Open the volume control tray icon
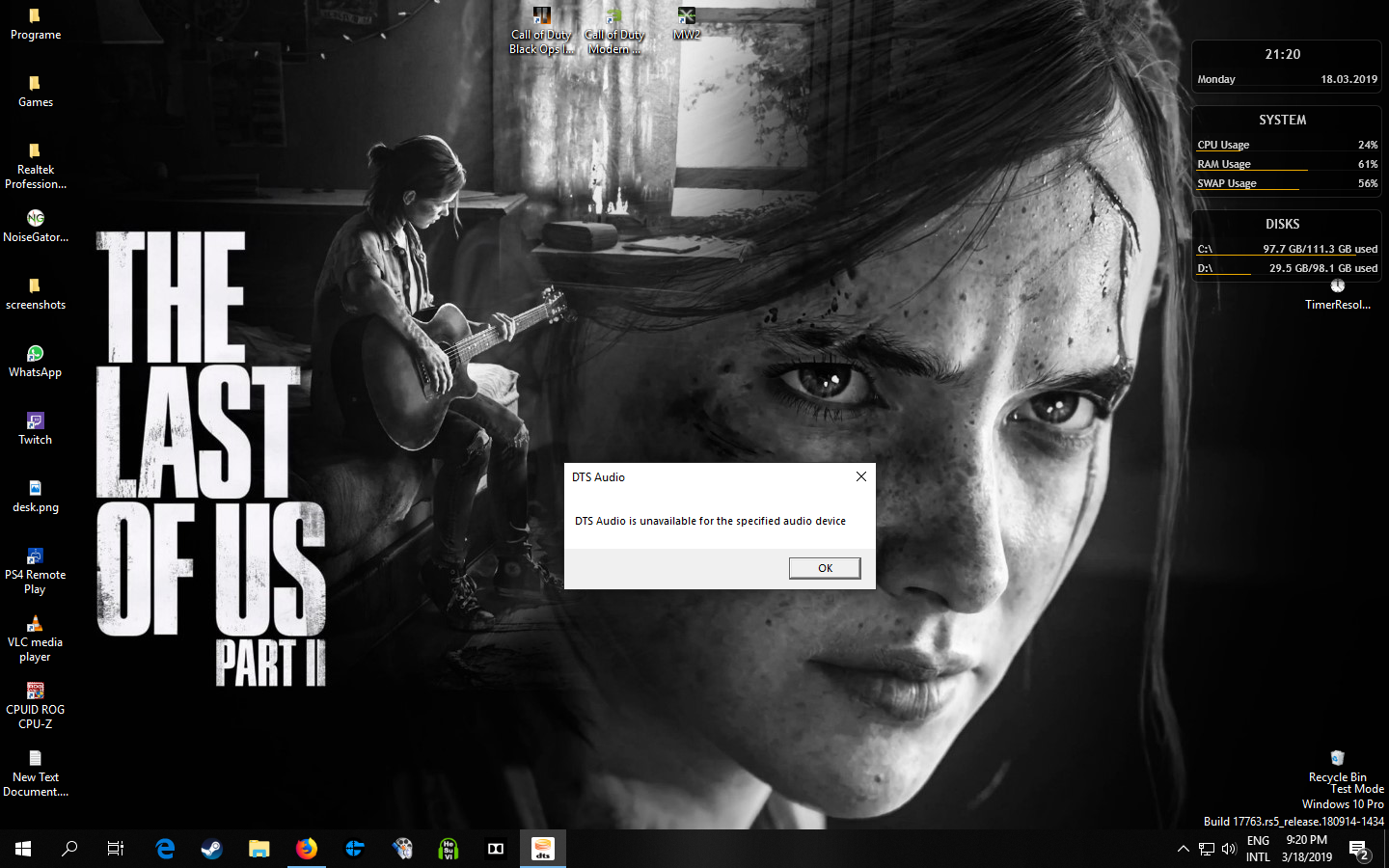1389x868 pixels. (x=1229, y=849)
